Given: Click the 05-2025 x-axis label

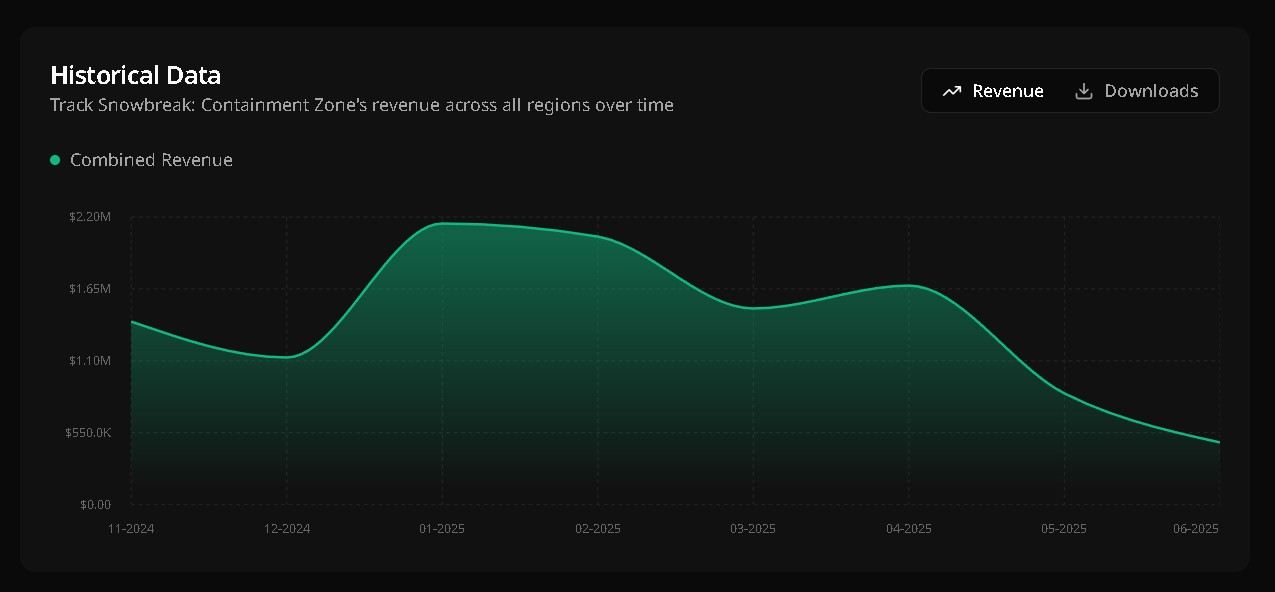Looking at the screenshot, I should click(x=1064, y=528).
